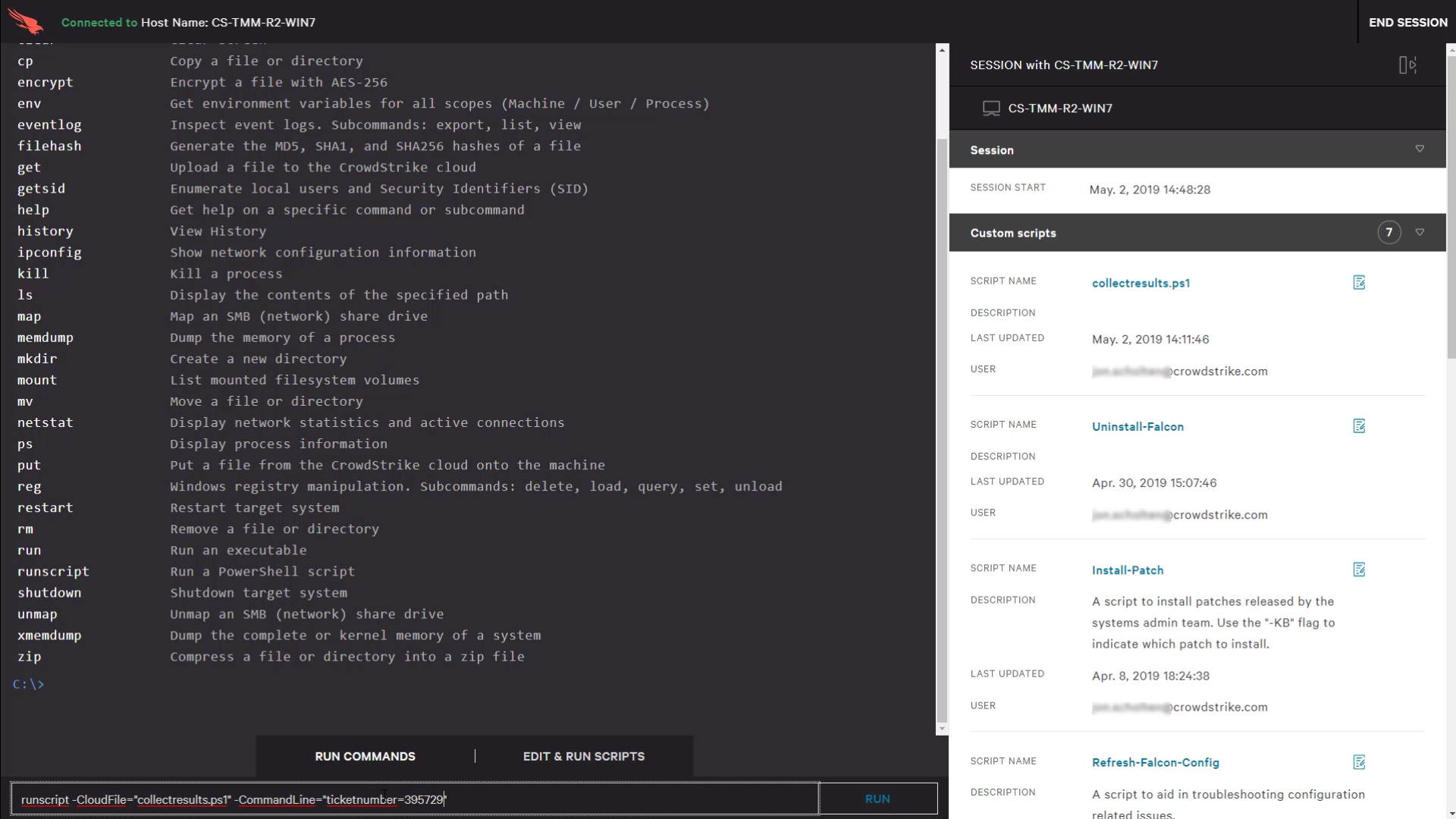Click the Install-Patch description paragraph
This screenshot has height=819, width=1456.
coord(1213,623)
